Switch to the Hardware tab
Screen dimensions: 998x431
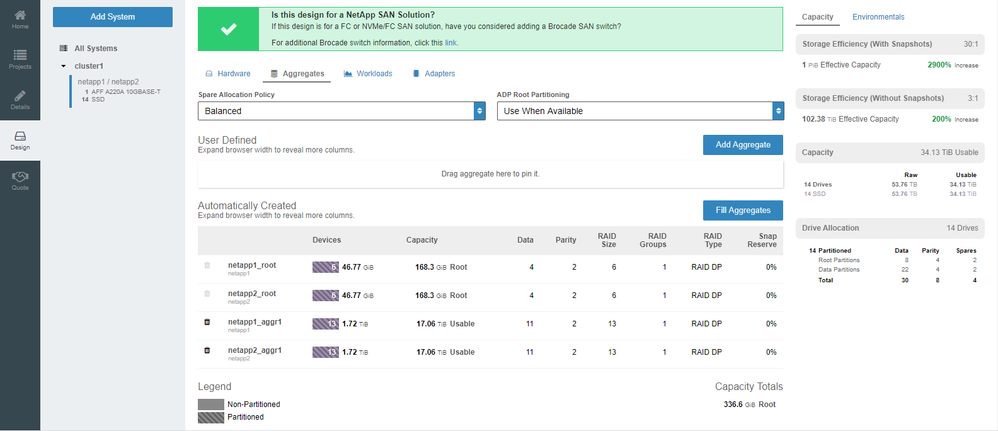click(228, 74)
